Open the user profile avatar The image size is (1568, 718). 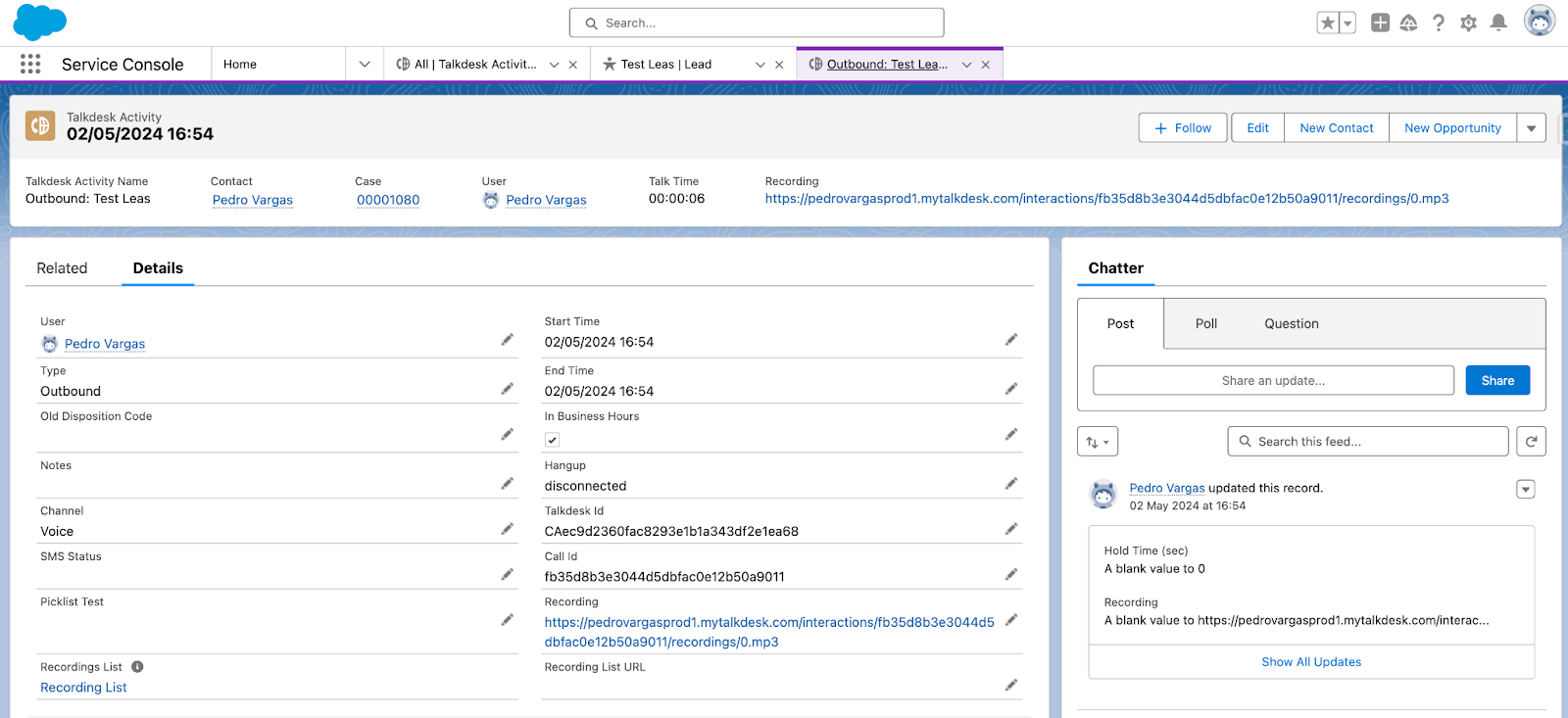1540,21
